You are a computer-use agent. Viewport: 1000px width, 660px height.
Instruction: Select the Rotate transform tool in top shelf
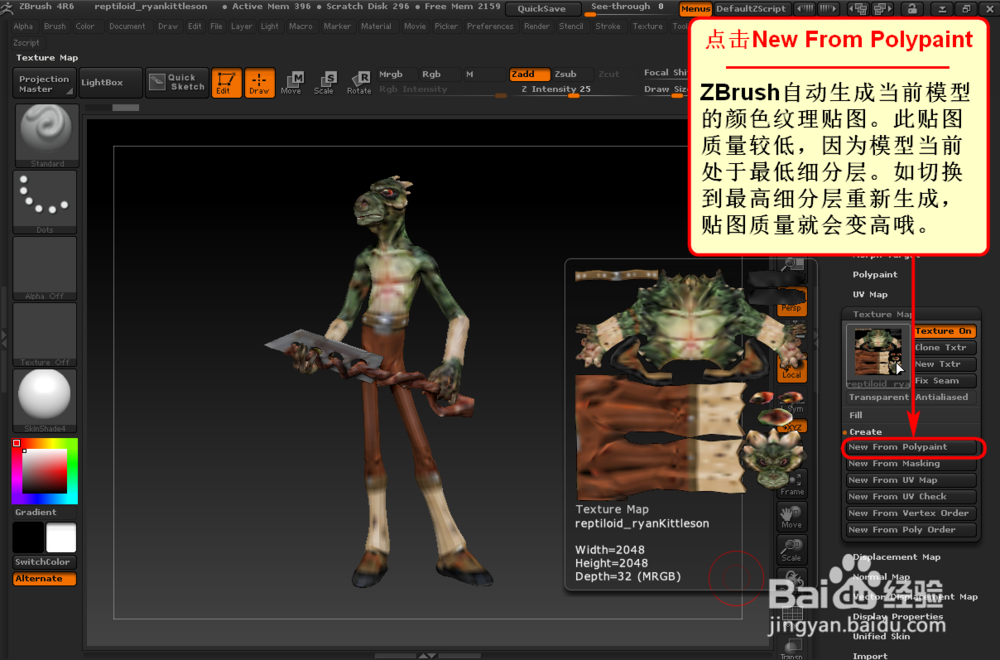click(x=359, y=83)
